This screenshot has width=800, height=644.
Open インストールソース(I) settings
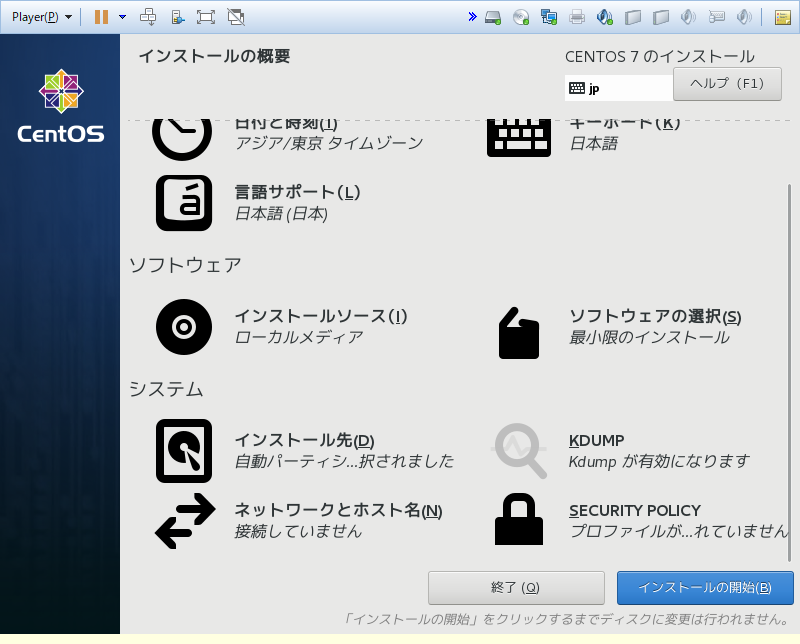point(321,316)
